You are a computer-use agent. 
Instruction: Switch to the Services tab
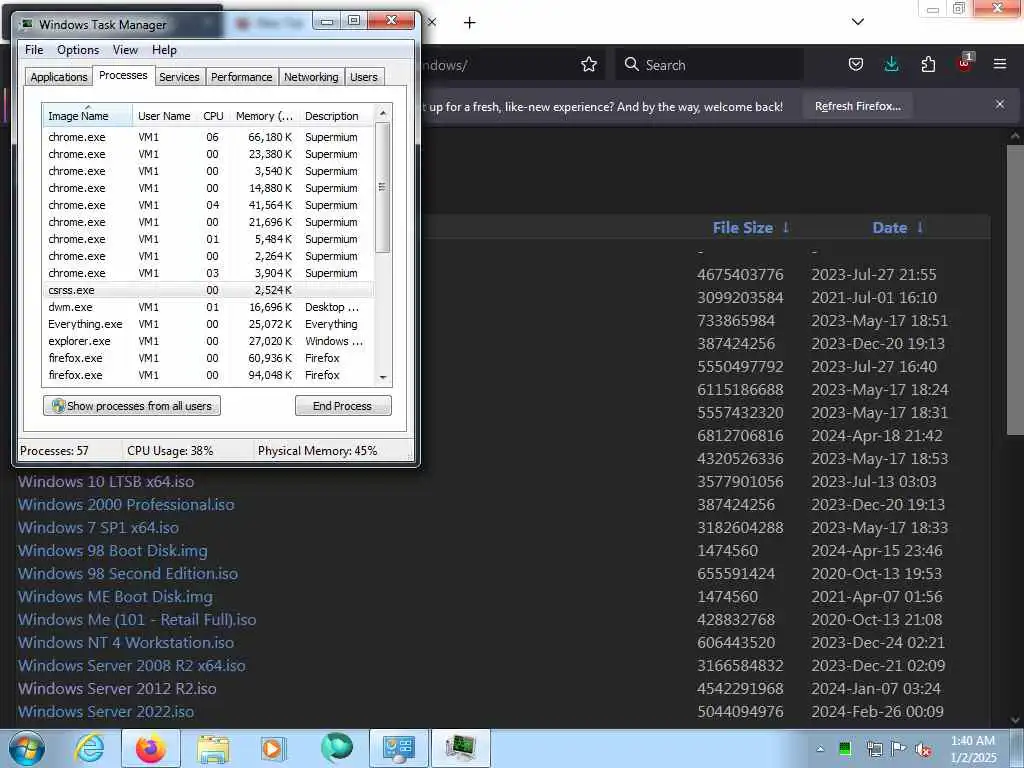coord(179,77)
